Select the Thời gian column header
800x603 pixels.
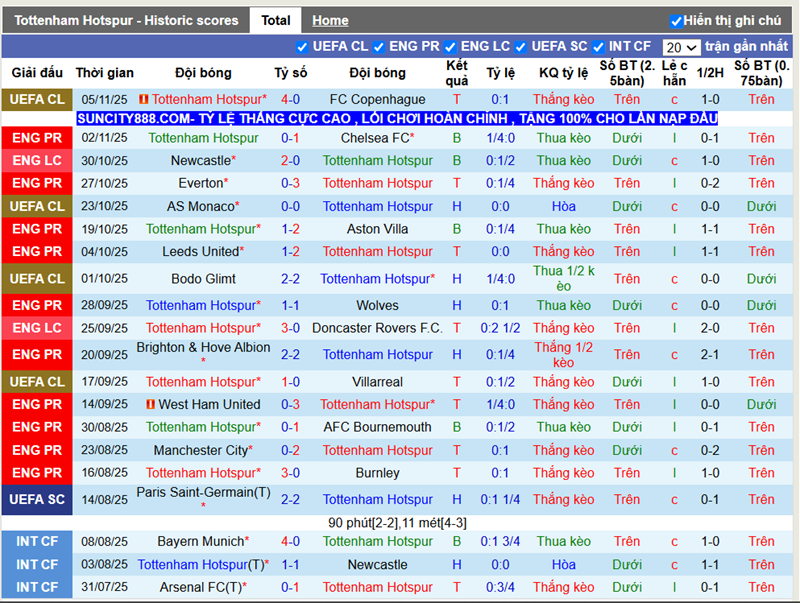[x=105, y=73]
